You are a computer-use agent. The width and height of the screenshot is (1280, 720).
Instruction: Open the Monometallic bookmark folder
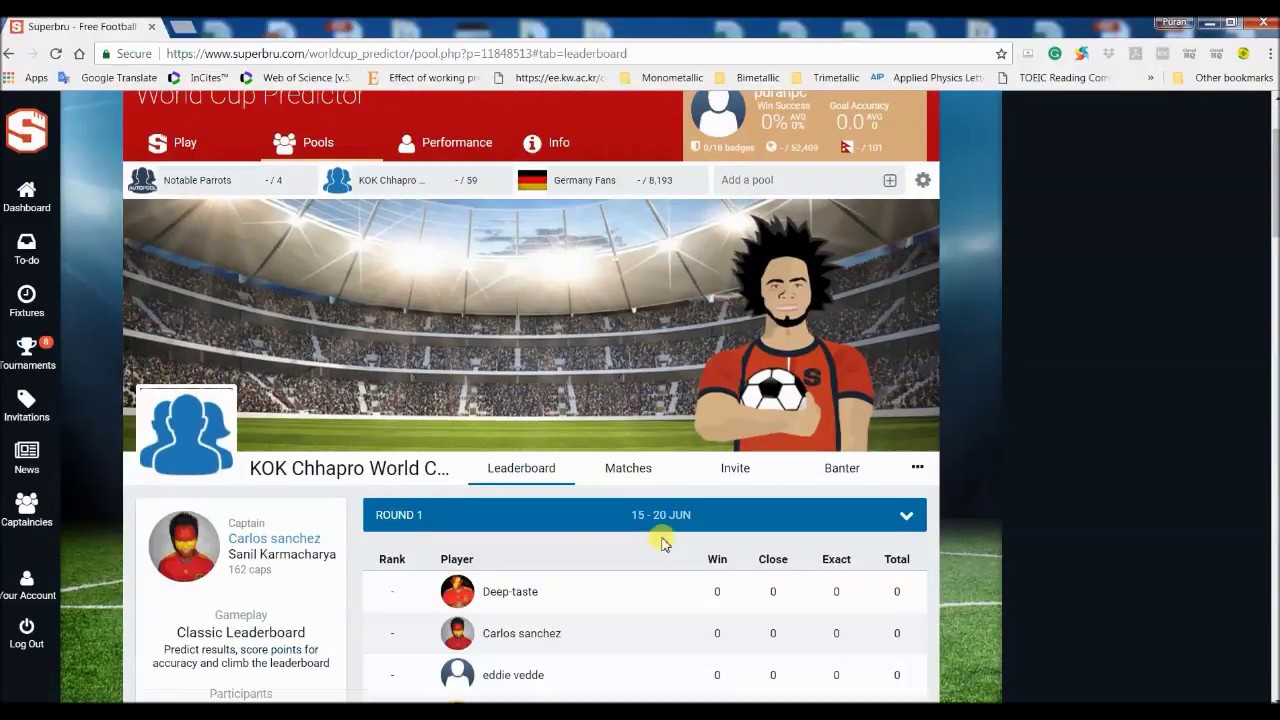click(x=661, y=78)
